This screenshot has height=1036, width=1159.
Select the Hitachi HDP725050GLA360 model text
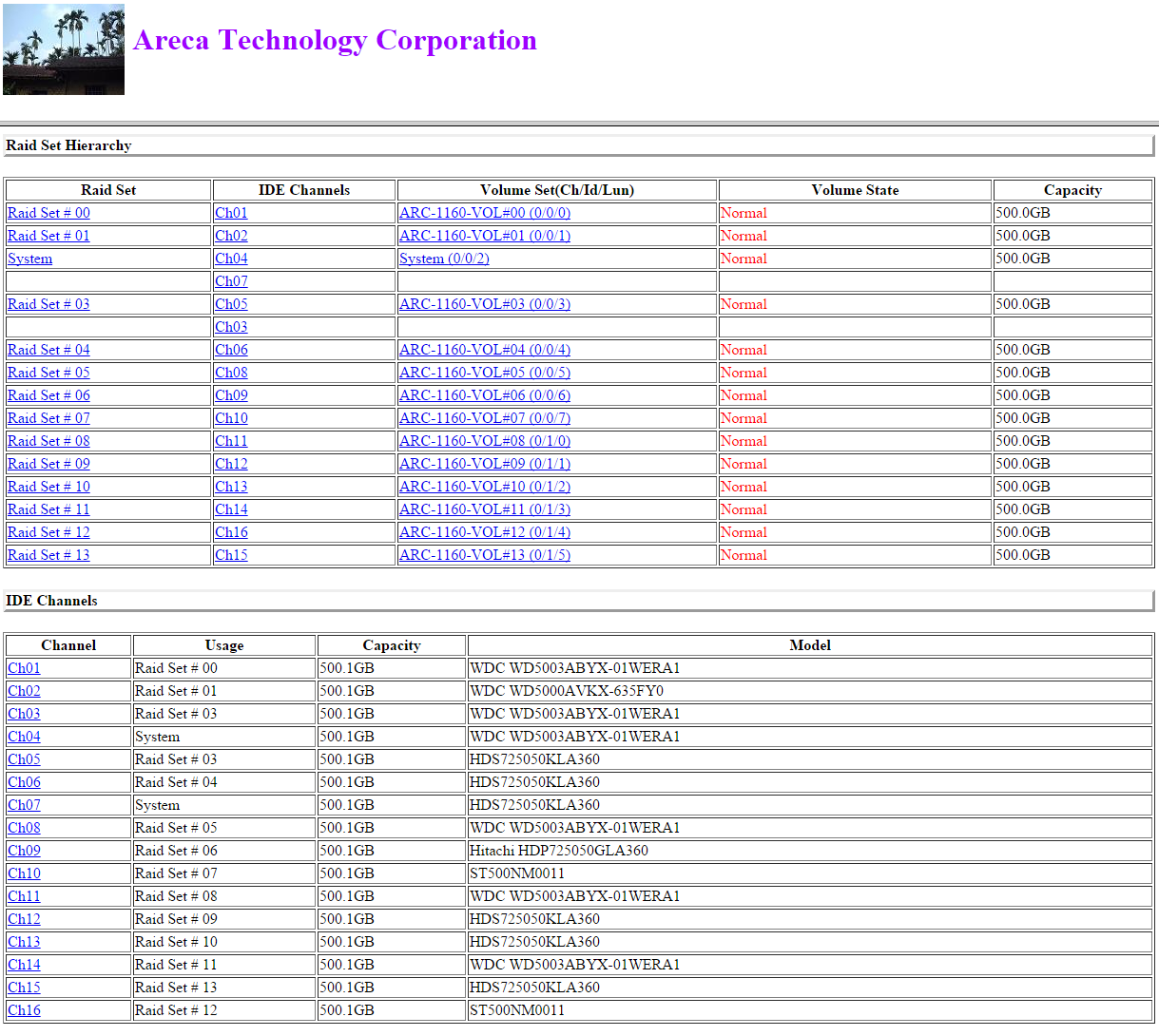coord(559,851)
